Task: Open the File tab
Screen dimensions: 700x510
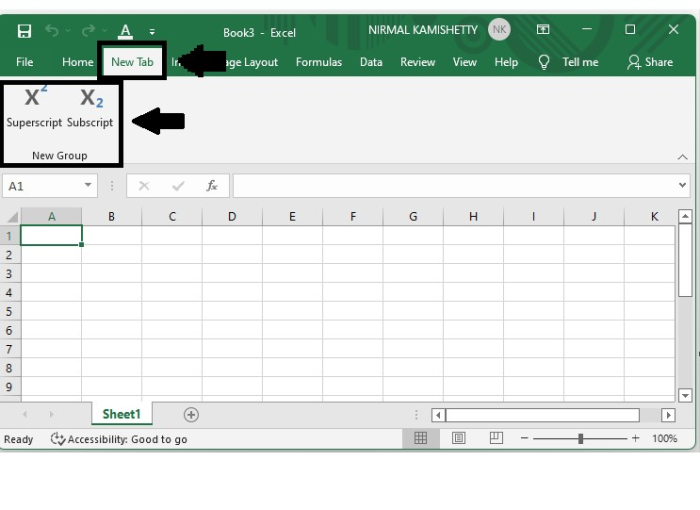Action: click(x=25, y=62)
